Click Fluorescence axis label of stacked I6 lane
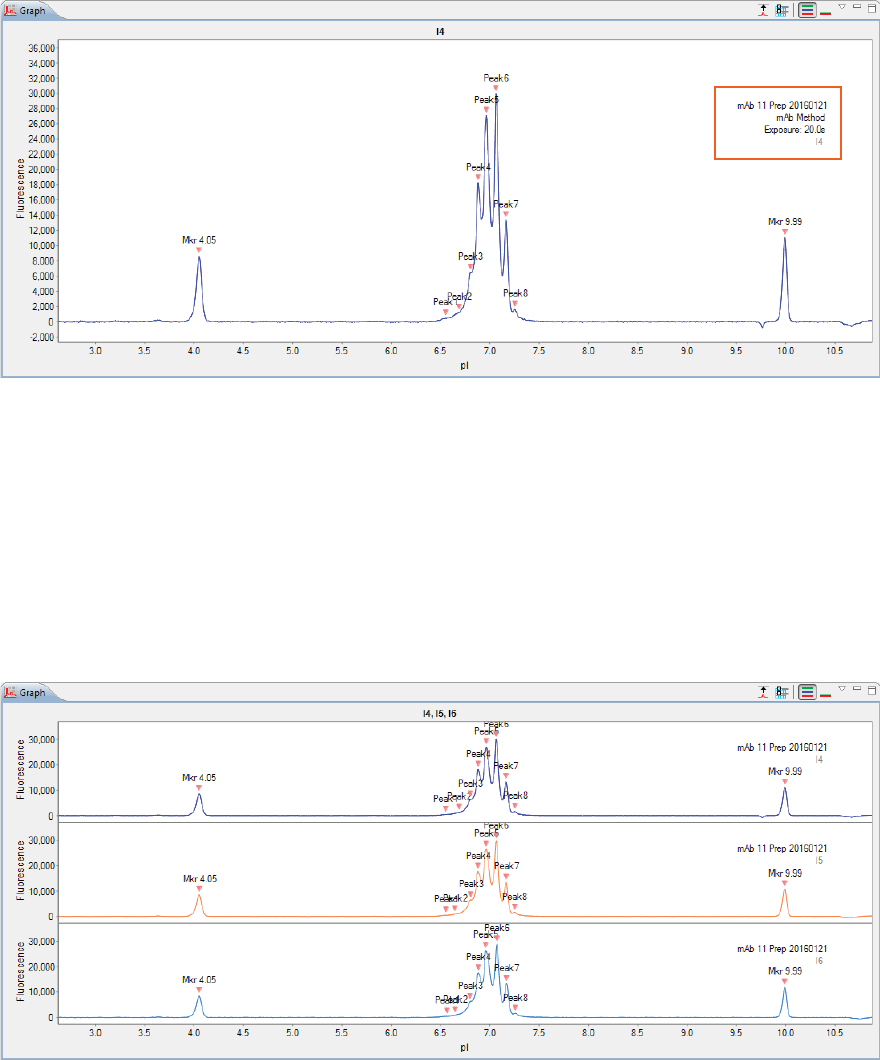The image size is (880, 1060). click(21, 971)
